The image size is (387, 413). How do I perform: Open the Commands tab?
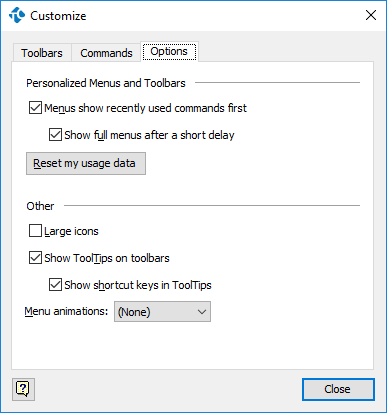pos(106,53)
